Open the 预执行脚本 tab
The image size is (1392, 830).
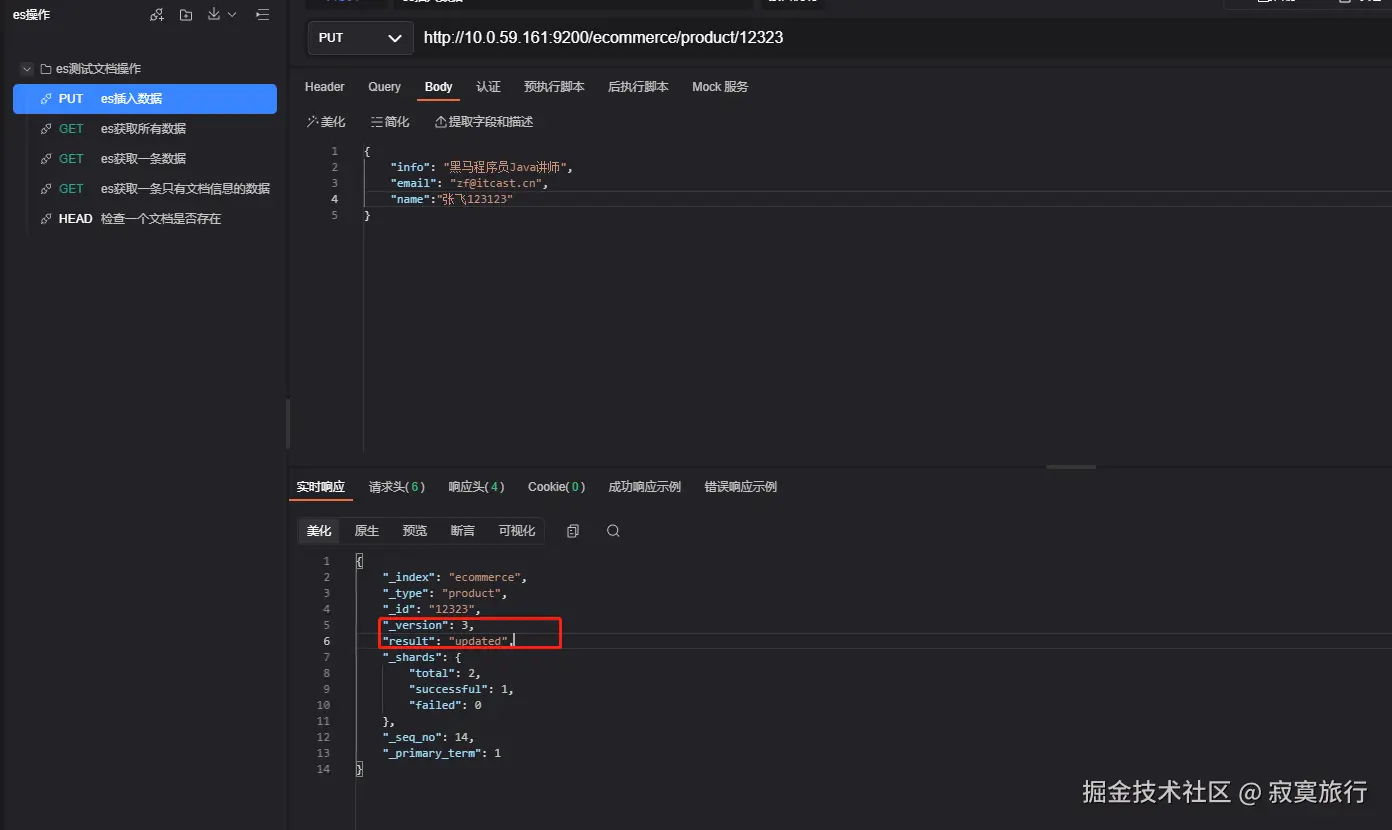click(554, 87)
